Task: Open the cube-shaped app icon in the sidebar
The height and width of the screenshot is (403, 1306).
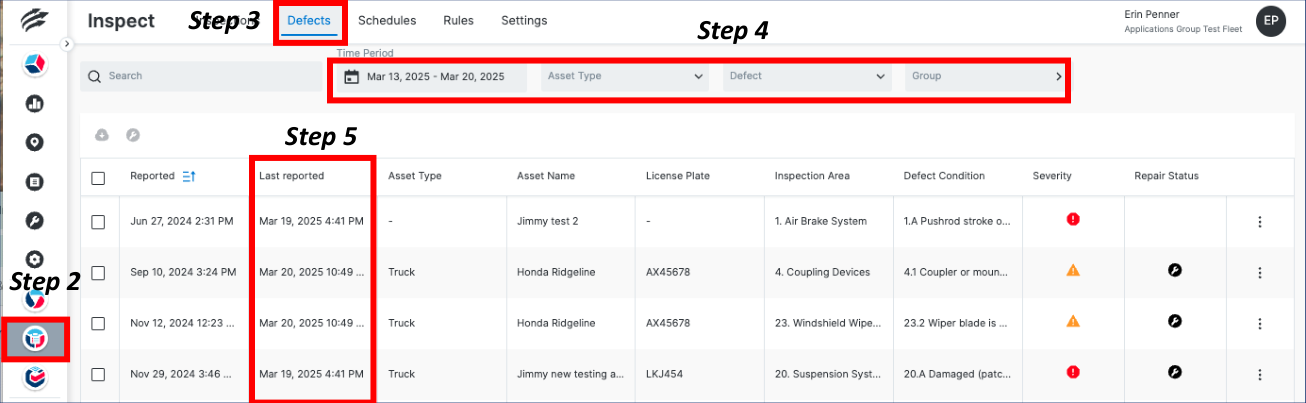Action: (x=35, y=65)
